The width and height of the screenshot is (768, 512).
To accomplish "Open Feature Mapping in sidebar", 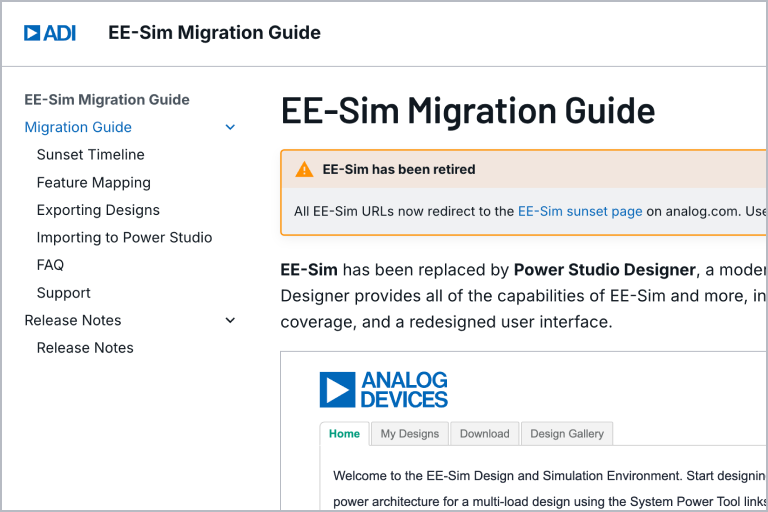I will [94, 182].
